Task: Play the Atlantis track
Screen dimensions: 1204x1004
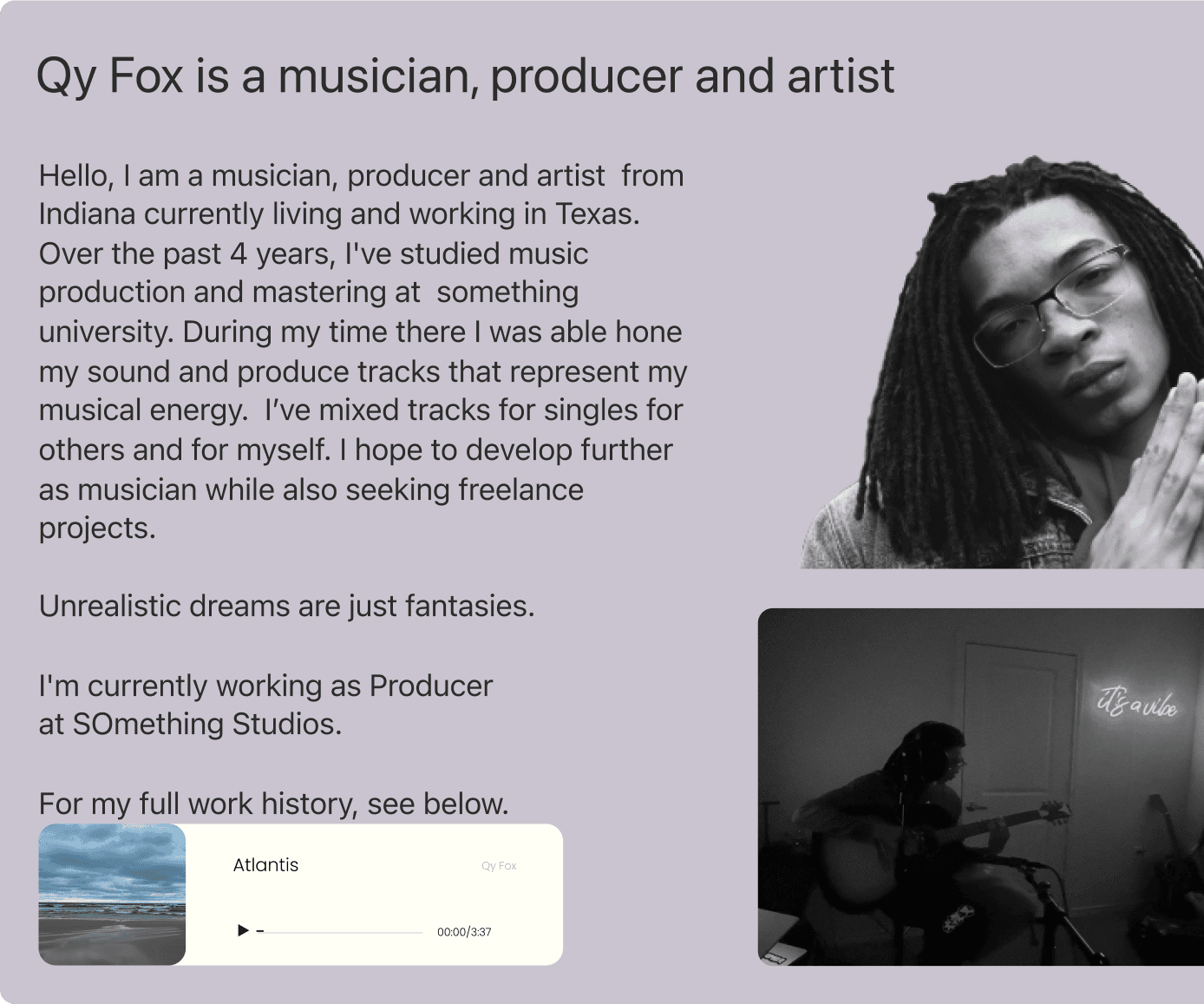Action: tap(243, 931)
